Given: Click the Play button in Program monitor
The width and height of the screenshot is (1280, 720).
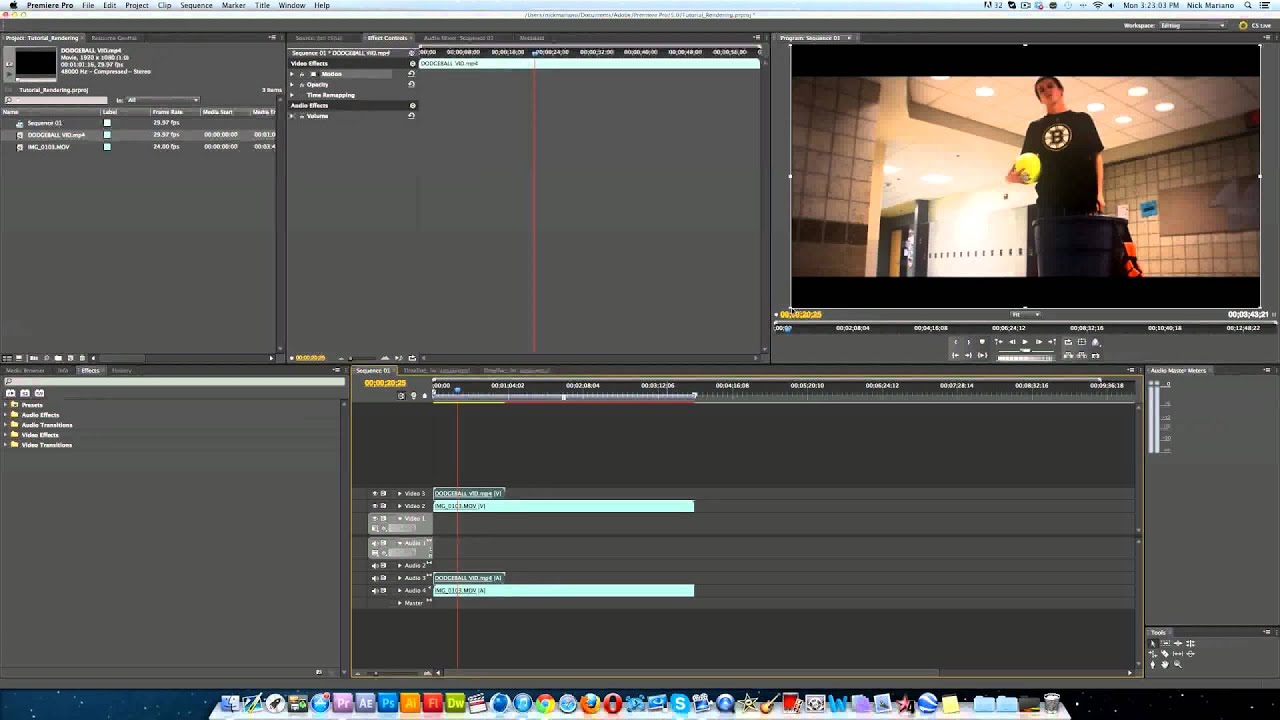Looking at the screenshot, I should pos(1025,342).
